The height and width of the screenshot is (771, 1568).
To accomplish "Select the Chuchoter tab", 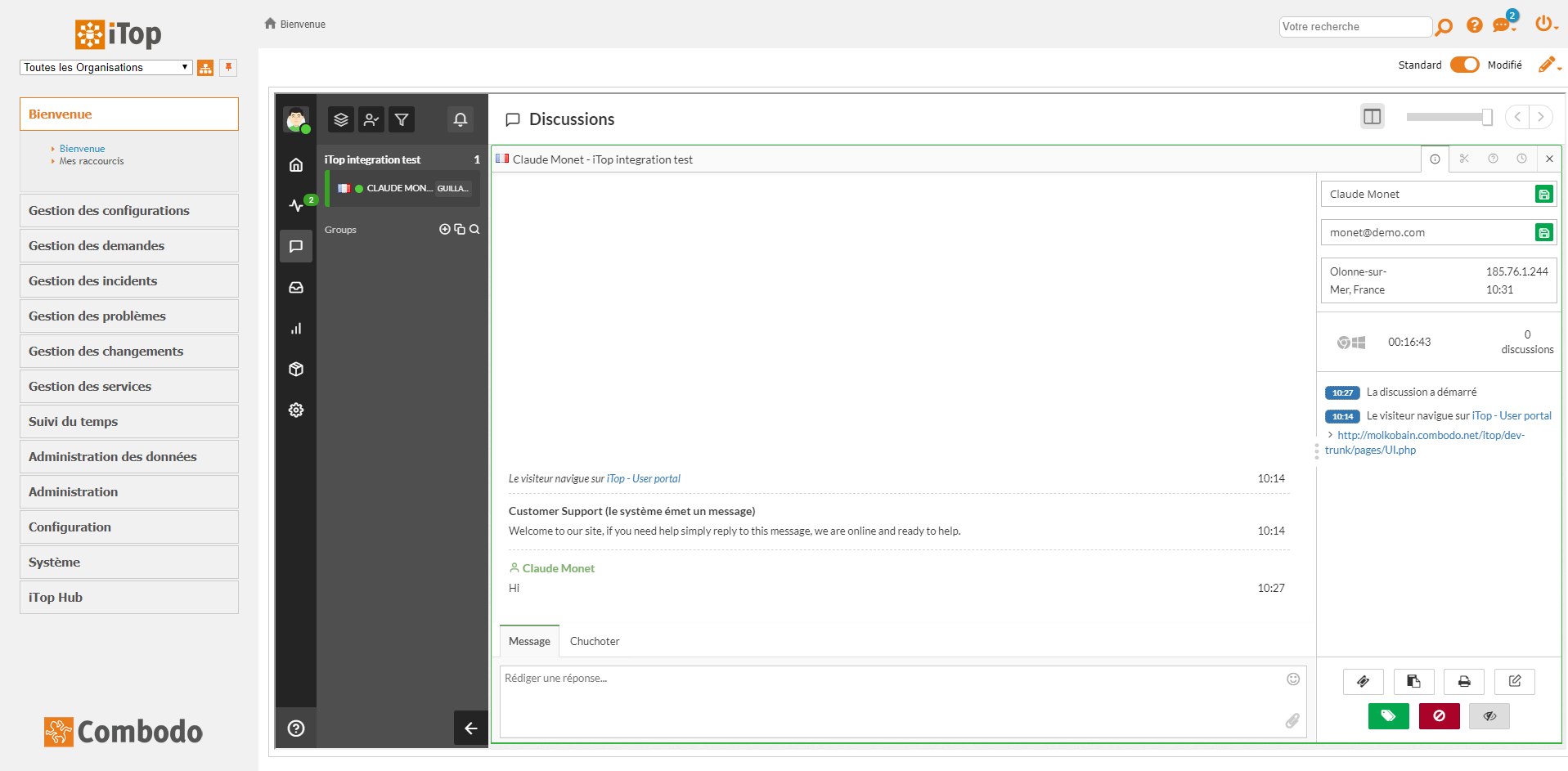I will 595,641.
